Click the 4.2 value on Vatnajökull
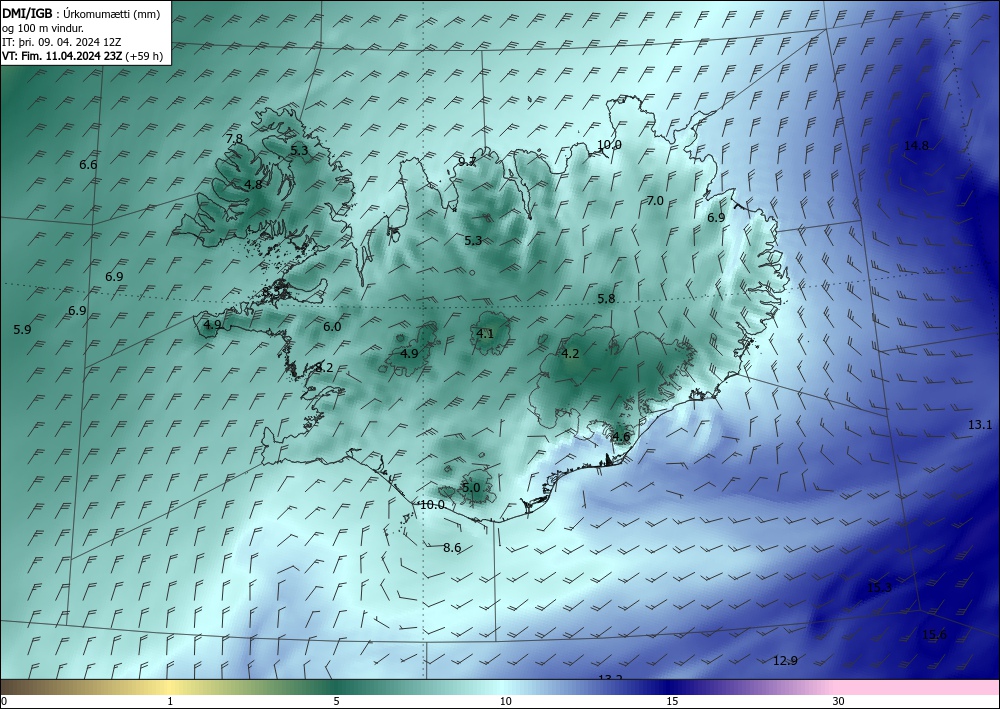Image resolution: width=1000 pixels, height=709 pixels. click(570, 354)
